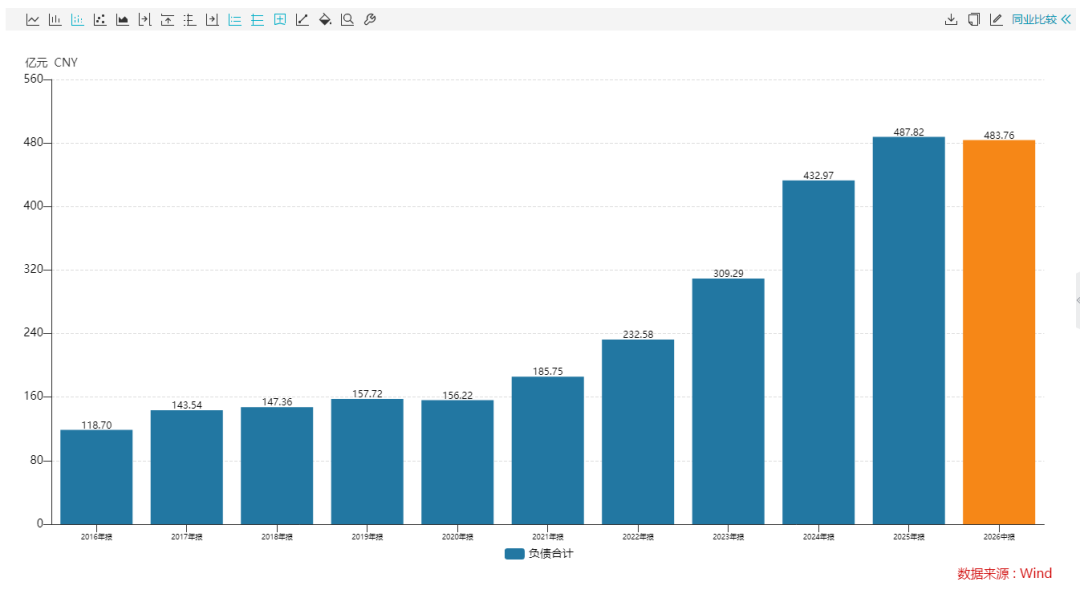
Task: Select the bar chart icon
Action: click(x=55, y=20)
